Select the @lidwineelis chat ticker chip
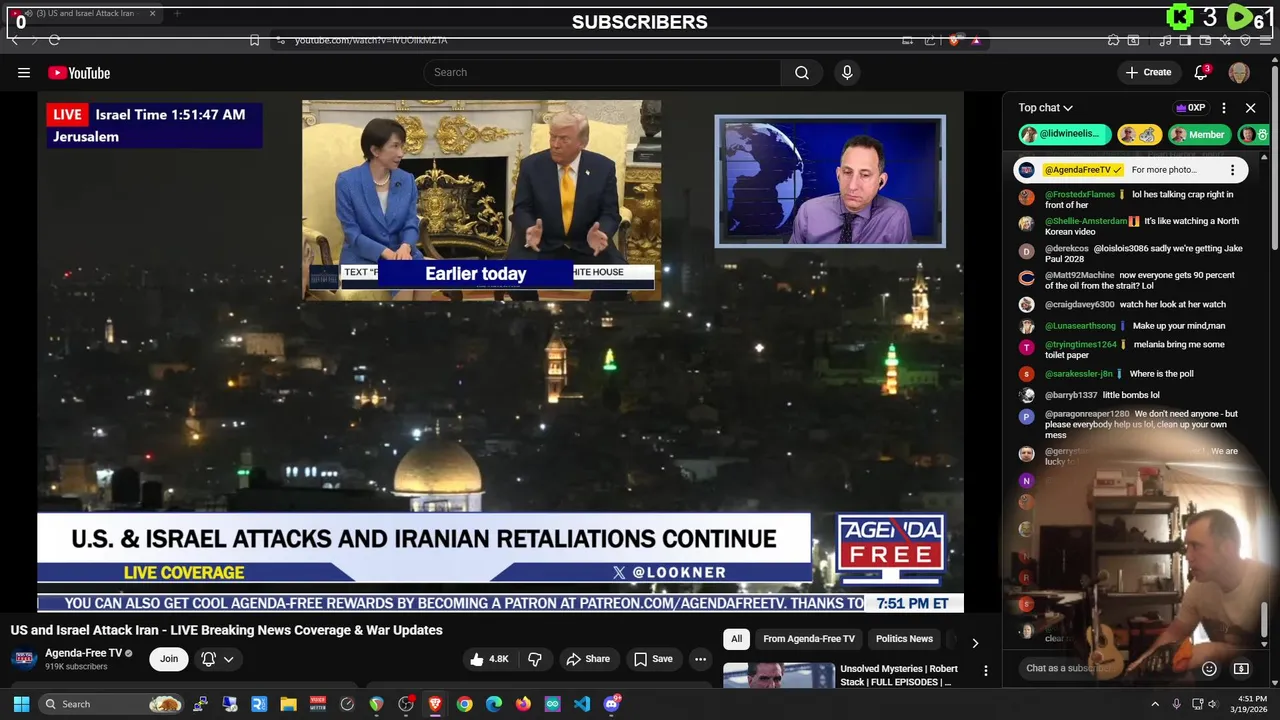This screenshot has width=1280, height=720. pos(1065,134)
